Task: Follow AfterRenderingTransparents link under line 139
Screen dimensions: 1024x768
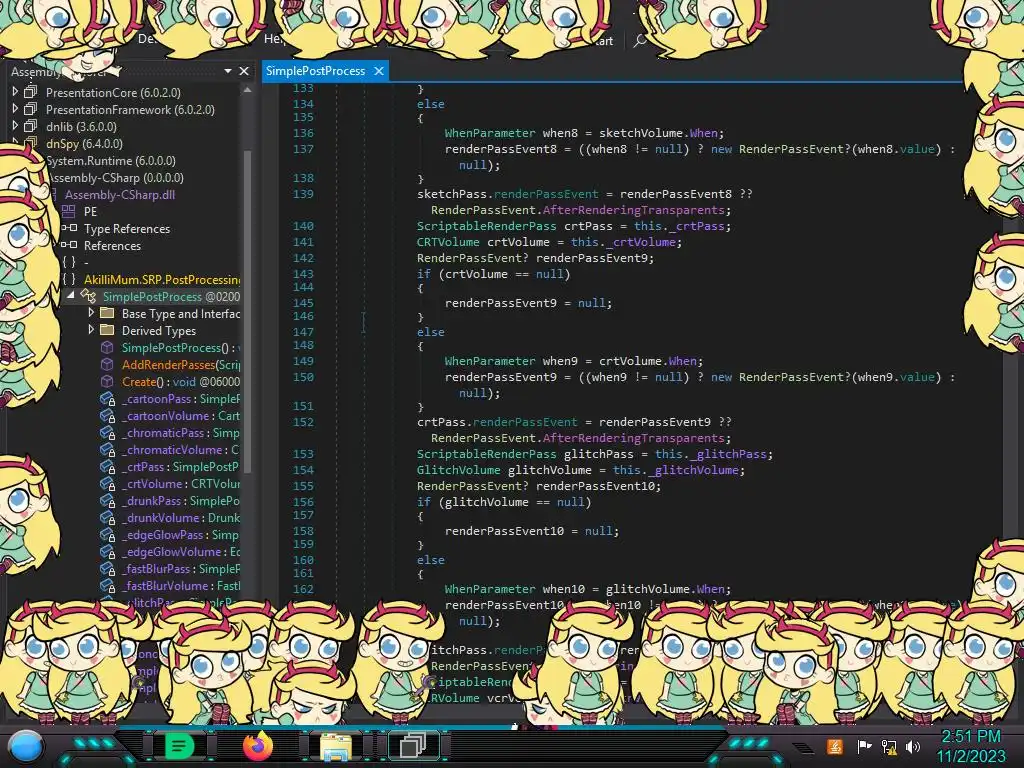Action: click(633, 210)
